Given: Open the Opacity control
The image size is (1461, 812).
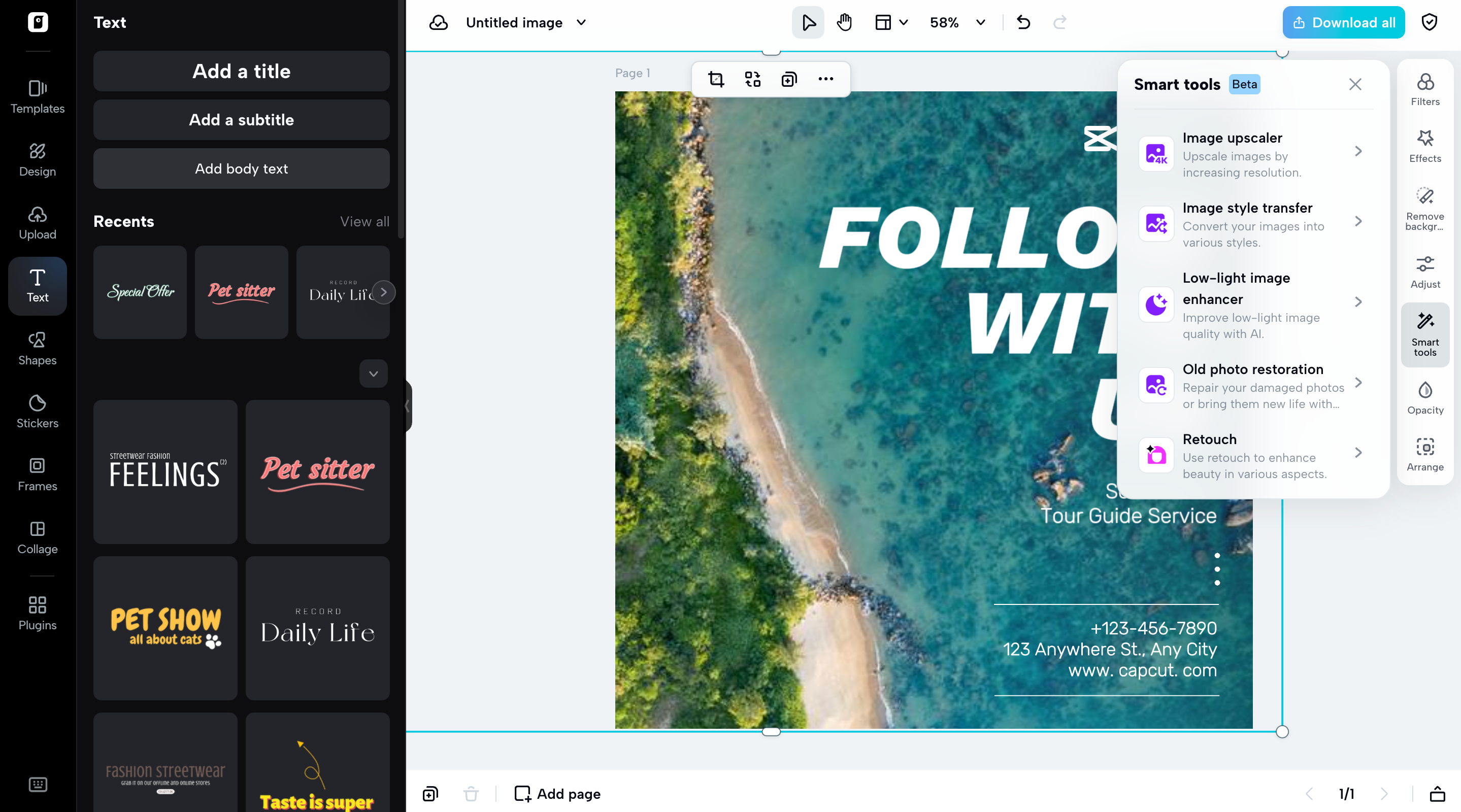Looking at the screenshot, I should [1425, 398].
